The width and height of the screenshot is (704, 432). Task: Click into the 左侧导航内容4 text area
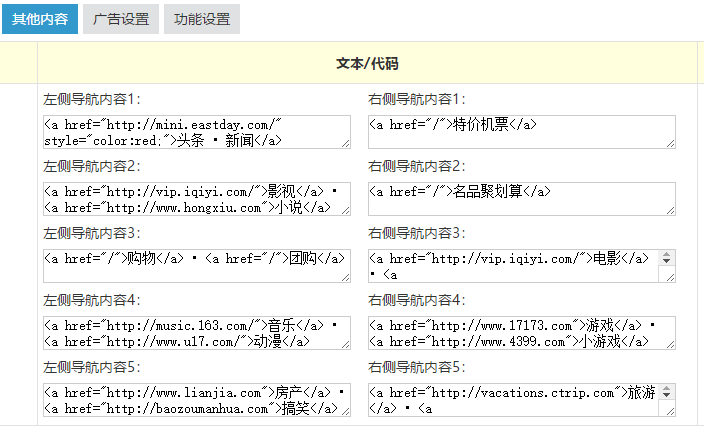click(x=196, y=333)
